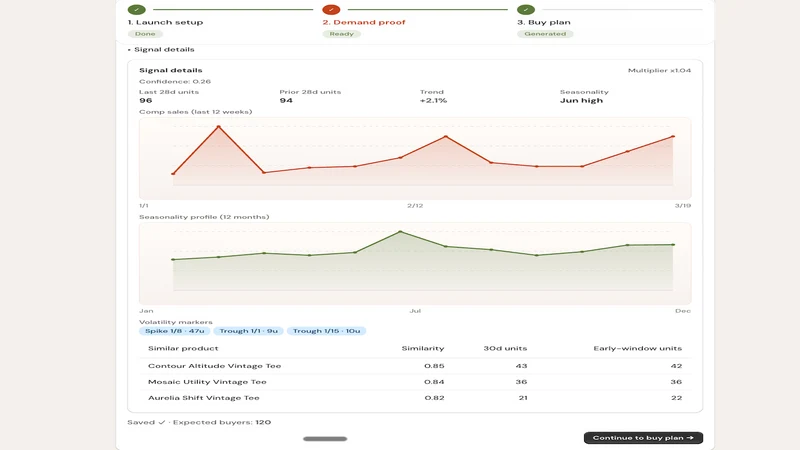Viewport: 800px width, 450px height.
Task: Select the Trough 1/1 · 9u marker chip
Action: coord(248,331)
